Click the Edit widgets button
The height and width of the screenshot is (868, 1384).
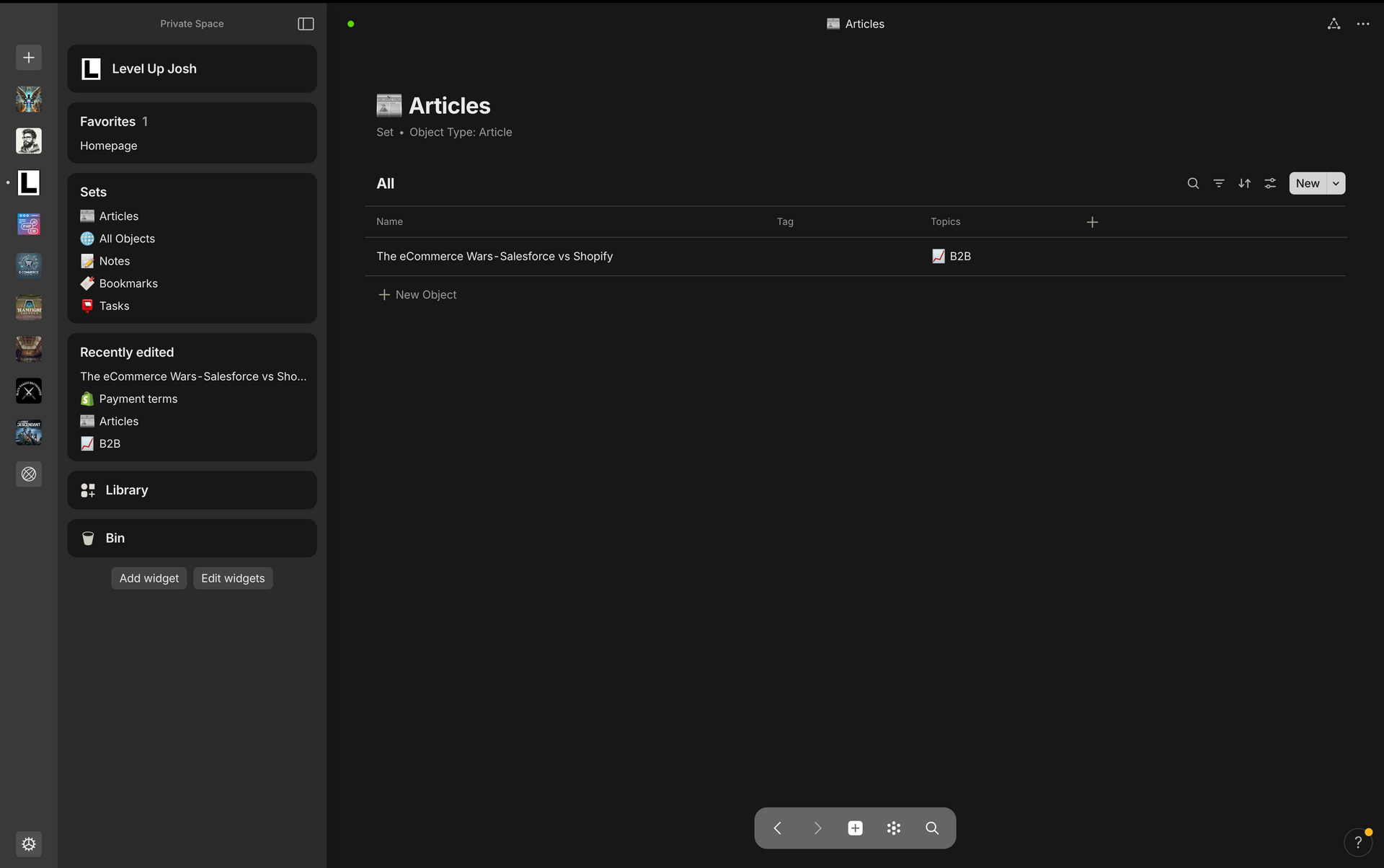pyautogui.click(x=233, y=578)
